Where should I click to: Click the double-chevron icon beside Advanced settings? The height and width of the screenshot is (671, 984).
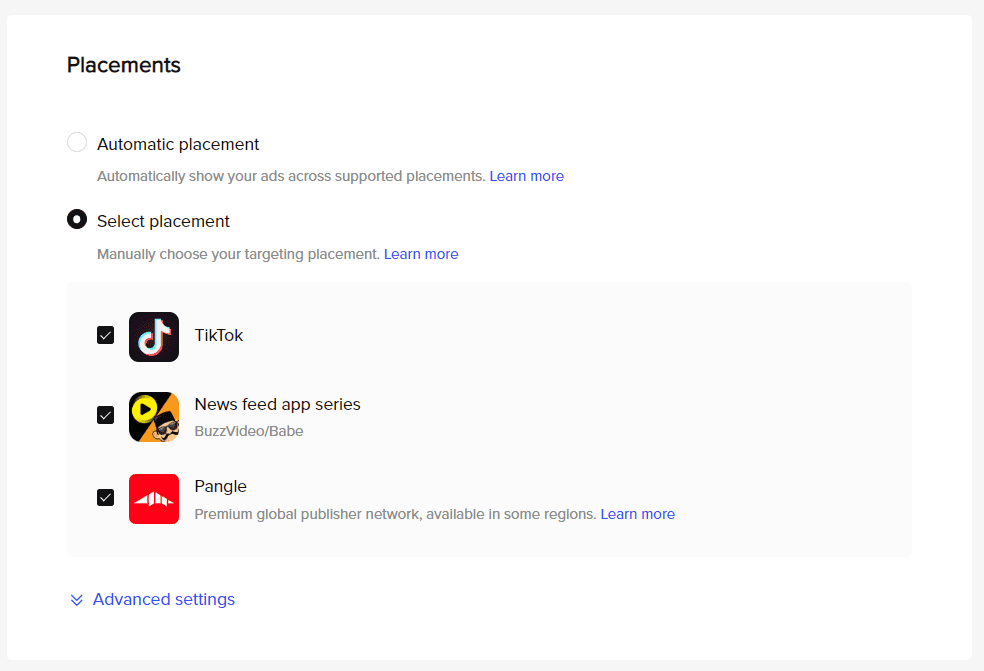77,600
